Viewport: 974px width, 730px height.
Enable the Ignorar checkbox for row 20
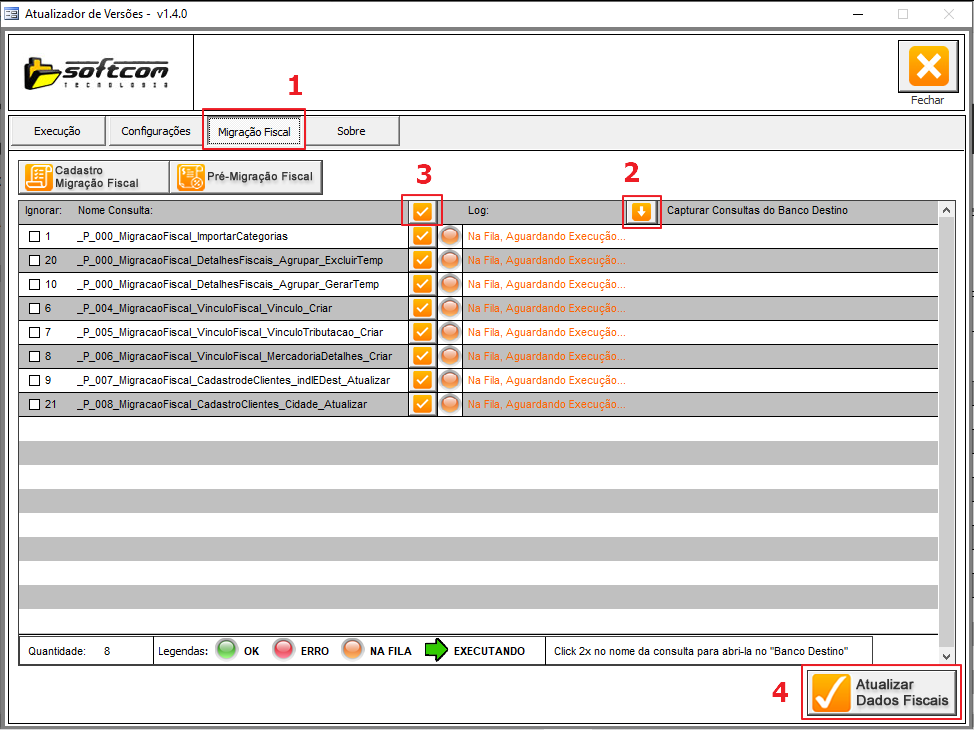[35, 260]
